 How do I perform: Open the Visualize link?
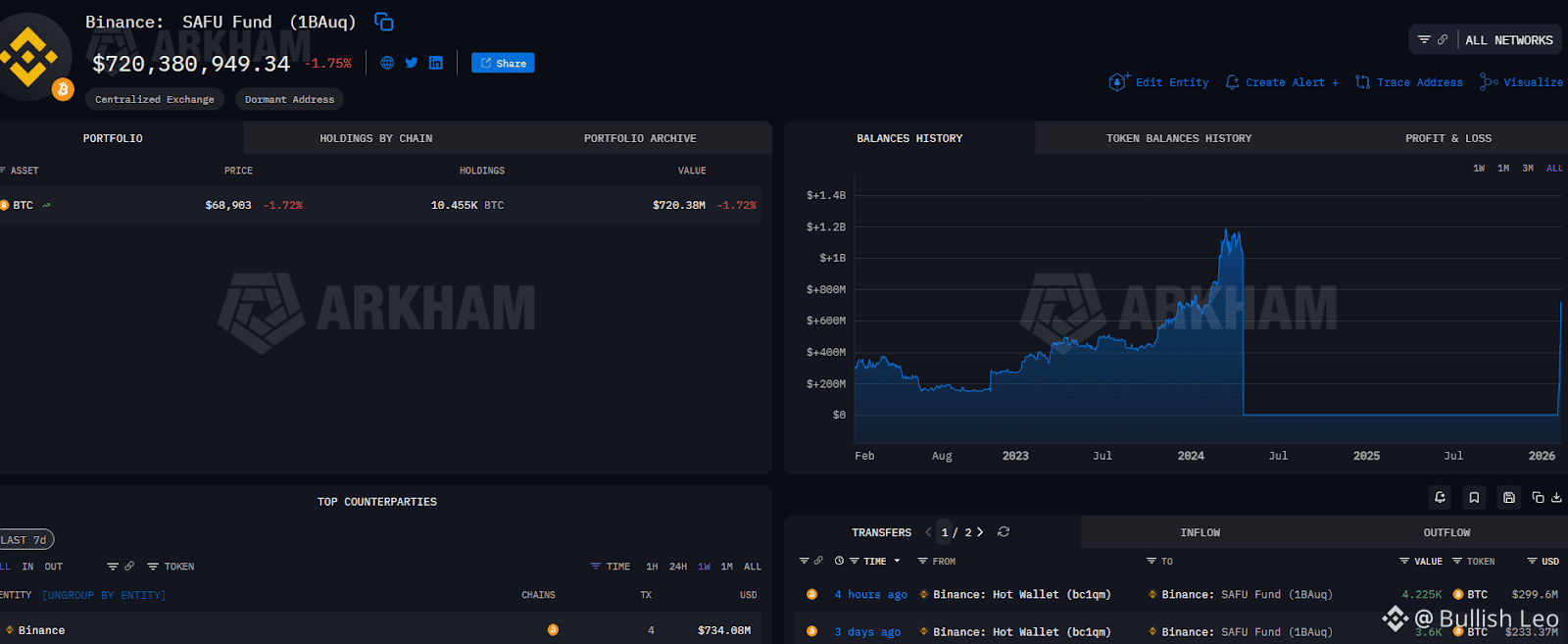point(1522,82)
